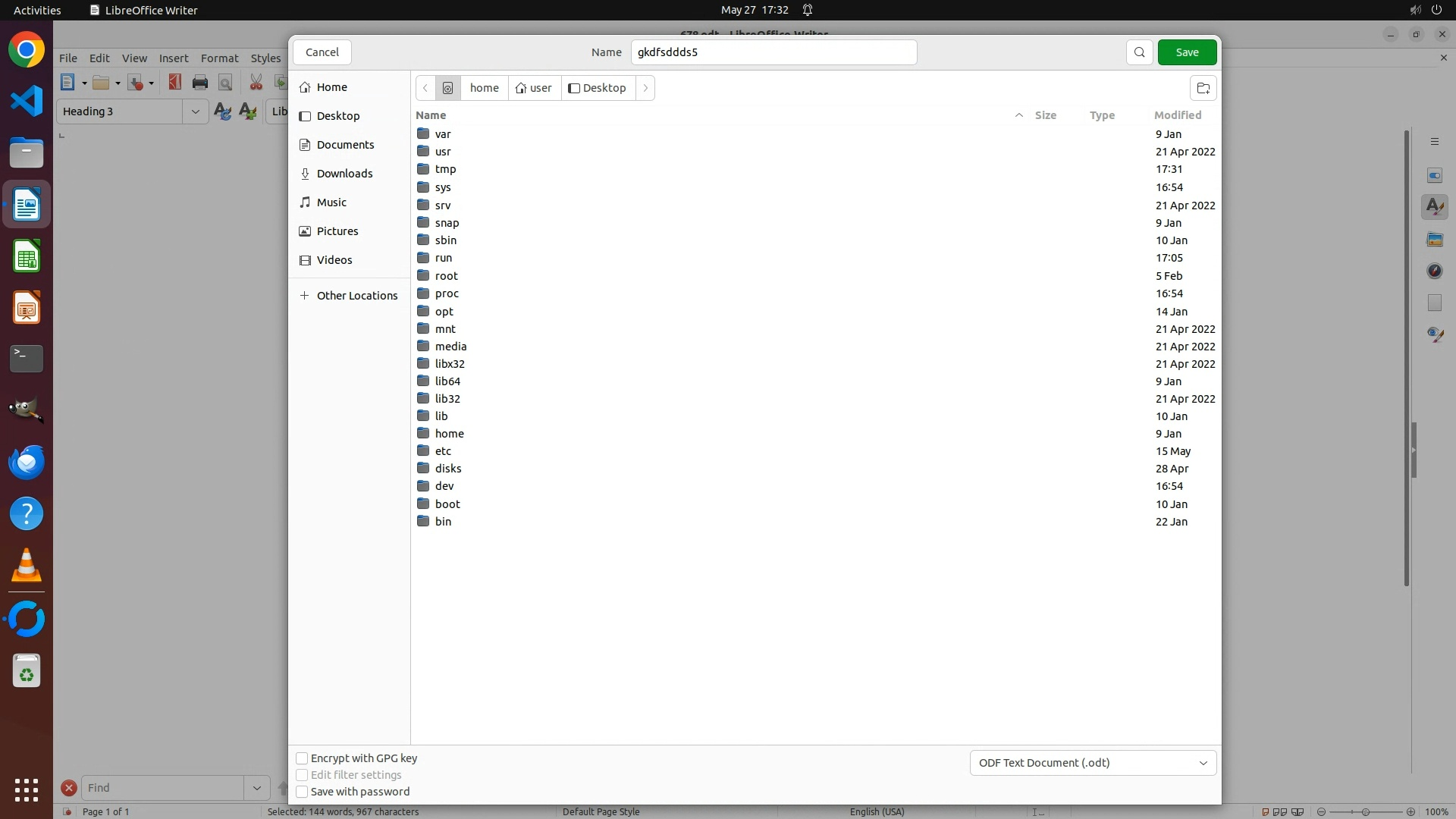Open the Find box history dropdown
Image resolution: width=1456 pixels, height=819 pixels.
pyautogui.click(x=256, y=788)
